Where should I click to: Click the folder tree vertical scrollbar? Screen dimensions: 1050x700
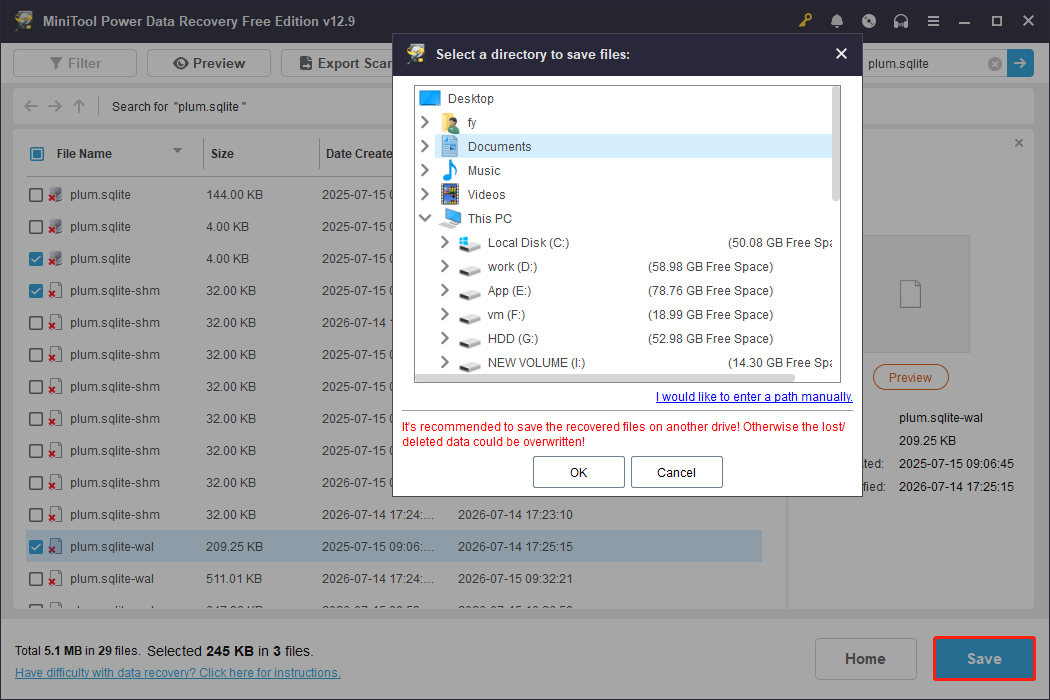[x=835, y=145]
